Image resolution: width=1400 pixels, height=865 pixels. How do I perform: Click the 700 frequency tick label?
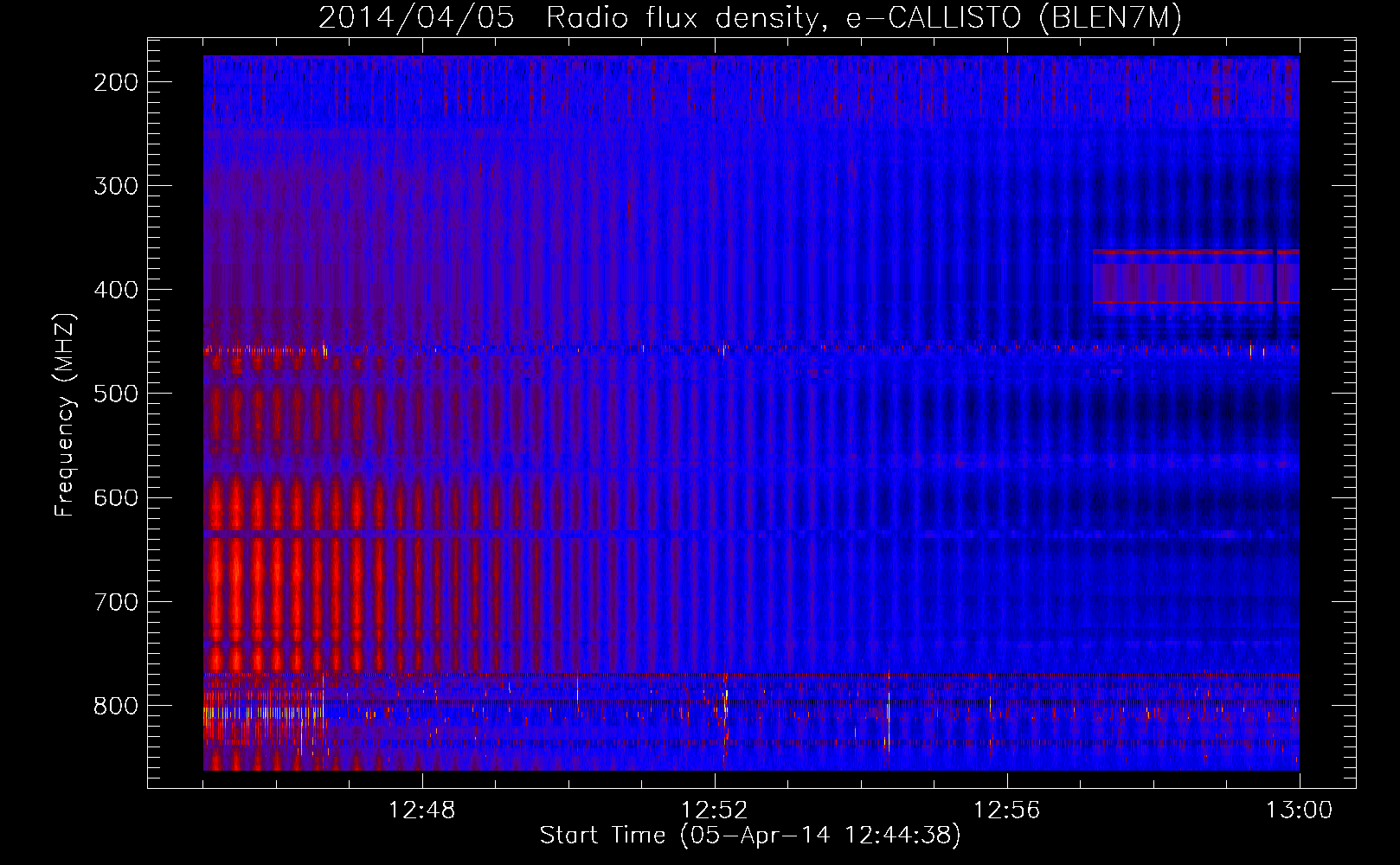pos(116,602)
